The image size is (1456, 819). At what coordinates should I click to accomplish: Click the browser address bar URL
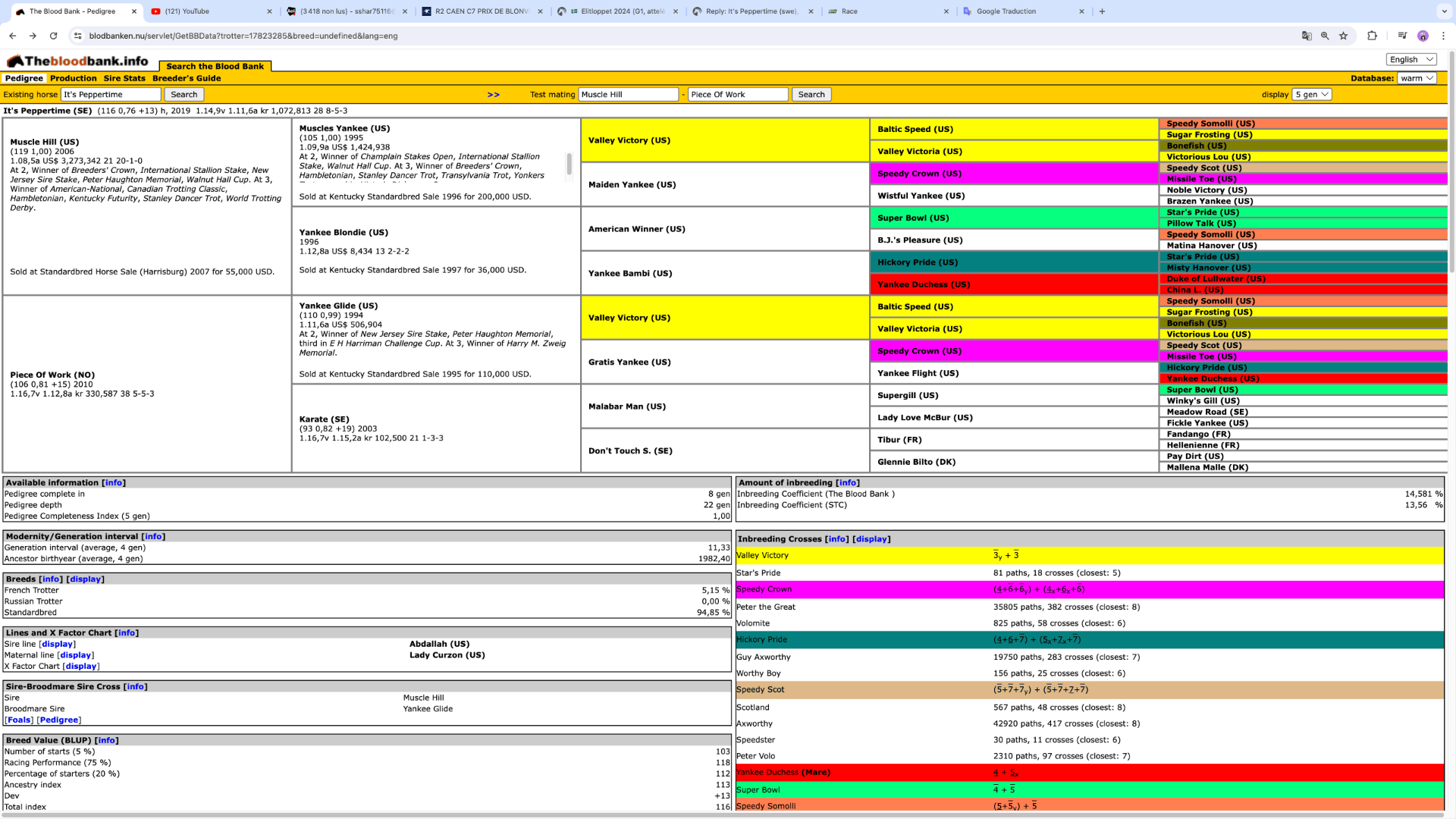tap(243, 36)
